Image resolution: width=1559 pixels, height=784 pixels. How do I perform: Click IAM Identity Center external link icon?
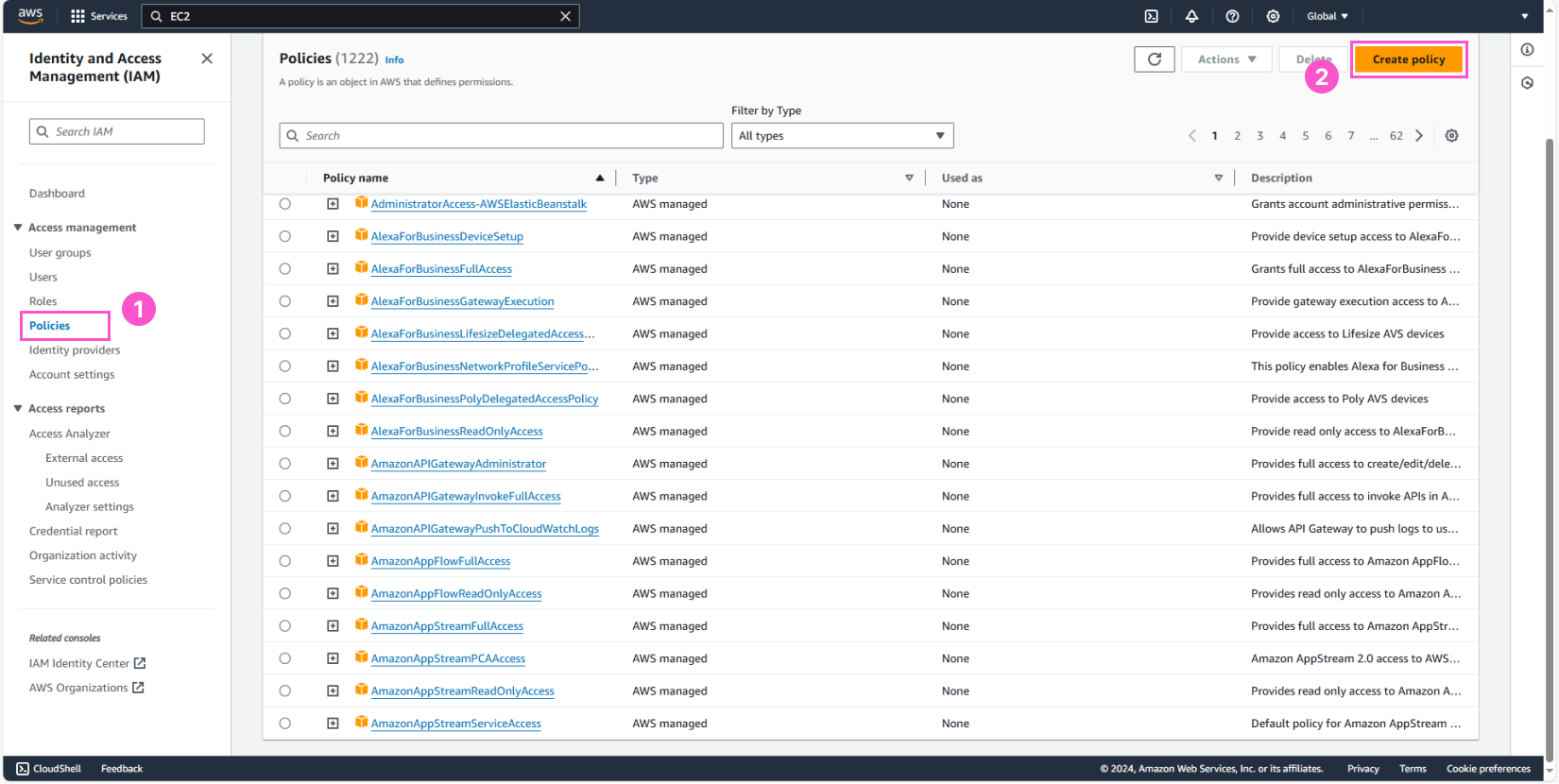point(140,663)
